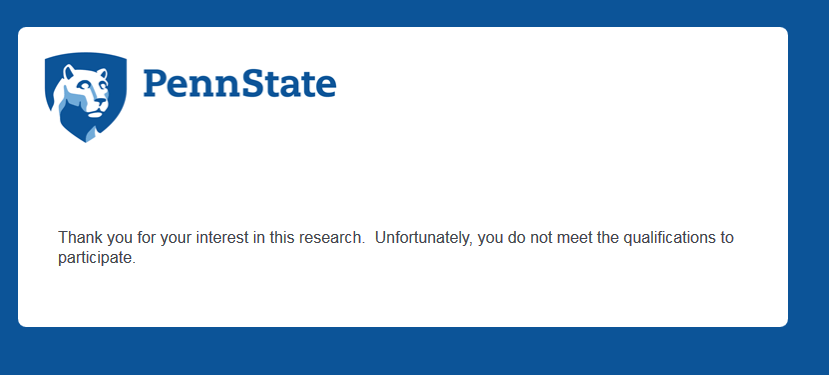
Task: Click the lion's face inside the shield
Action: point(87,90)
